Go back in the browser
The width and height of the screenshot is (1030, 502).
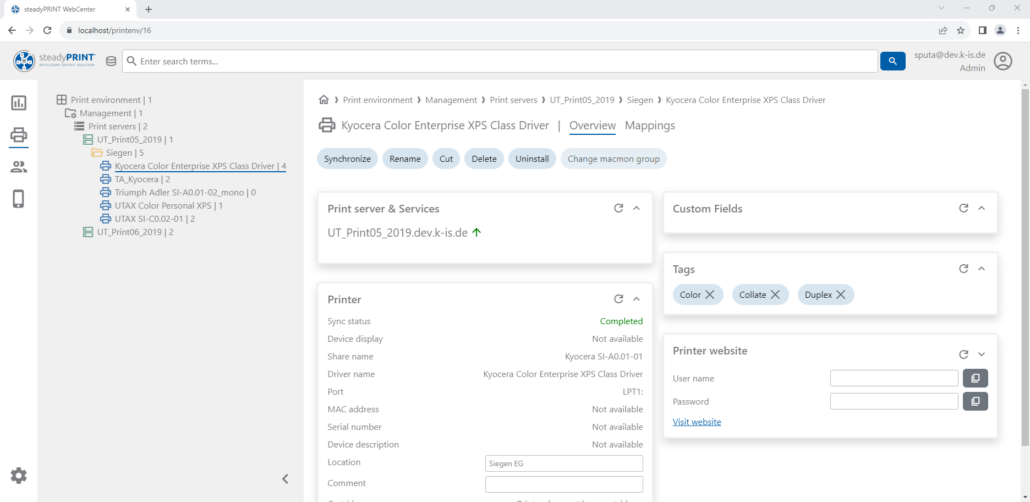pyautogui.click(x=12, y=30)
